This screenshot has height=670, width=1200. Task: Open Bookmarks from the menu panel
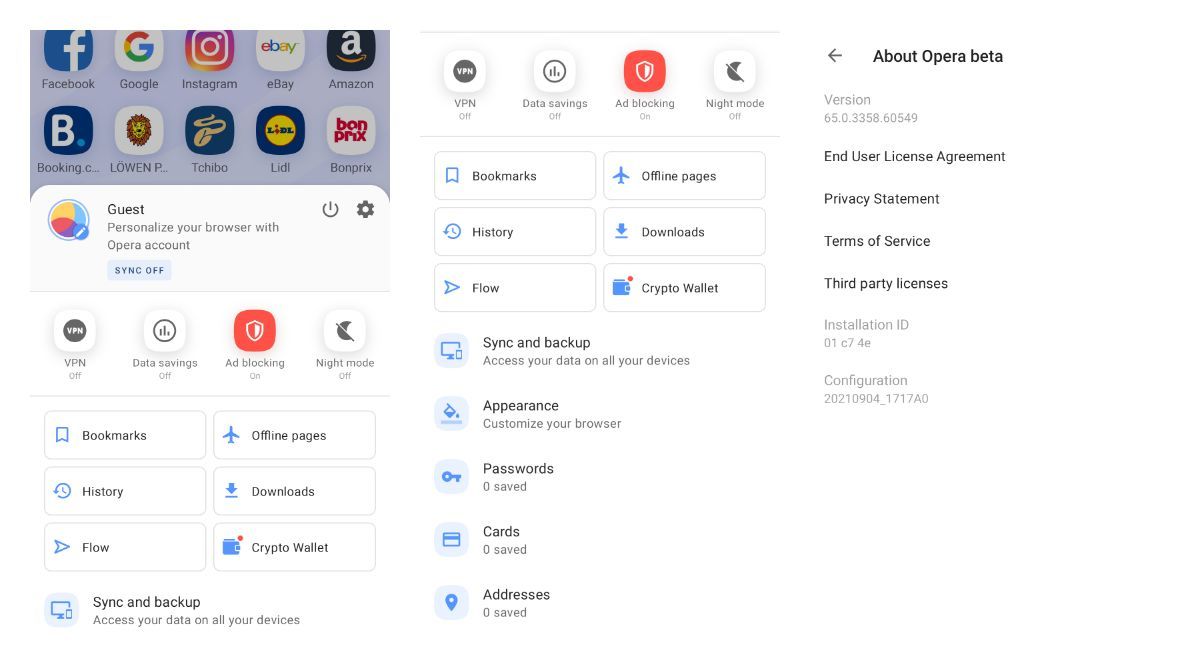click(x=514, y=175)
